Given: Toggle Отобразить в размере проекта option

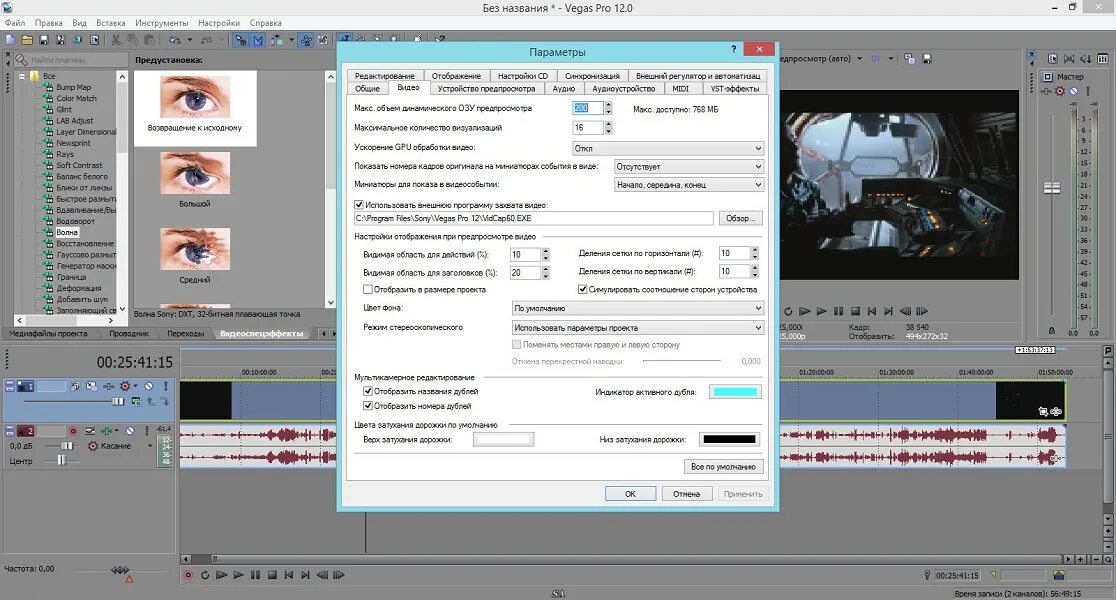Looking at the screenshot, I should (x=369, y=290).
